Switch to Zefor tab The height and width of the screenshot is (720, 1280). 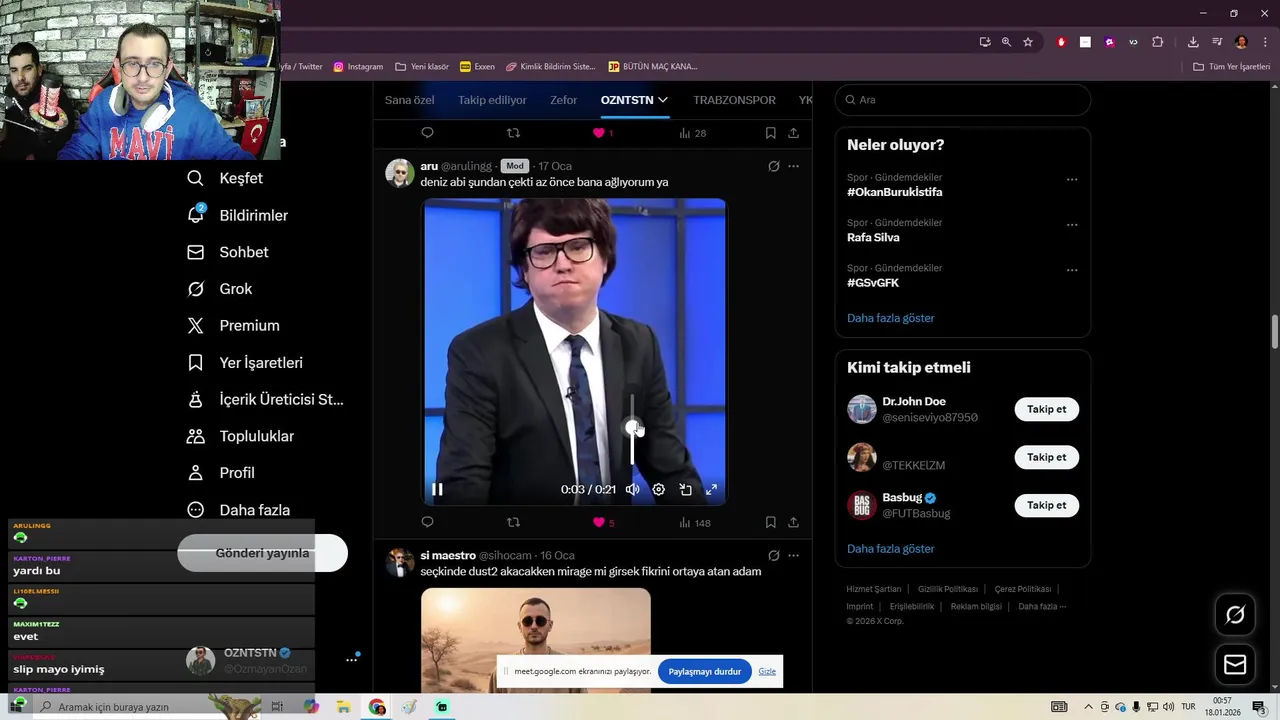point(564,100)
